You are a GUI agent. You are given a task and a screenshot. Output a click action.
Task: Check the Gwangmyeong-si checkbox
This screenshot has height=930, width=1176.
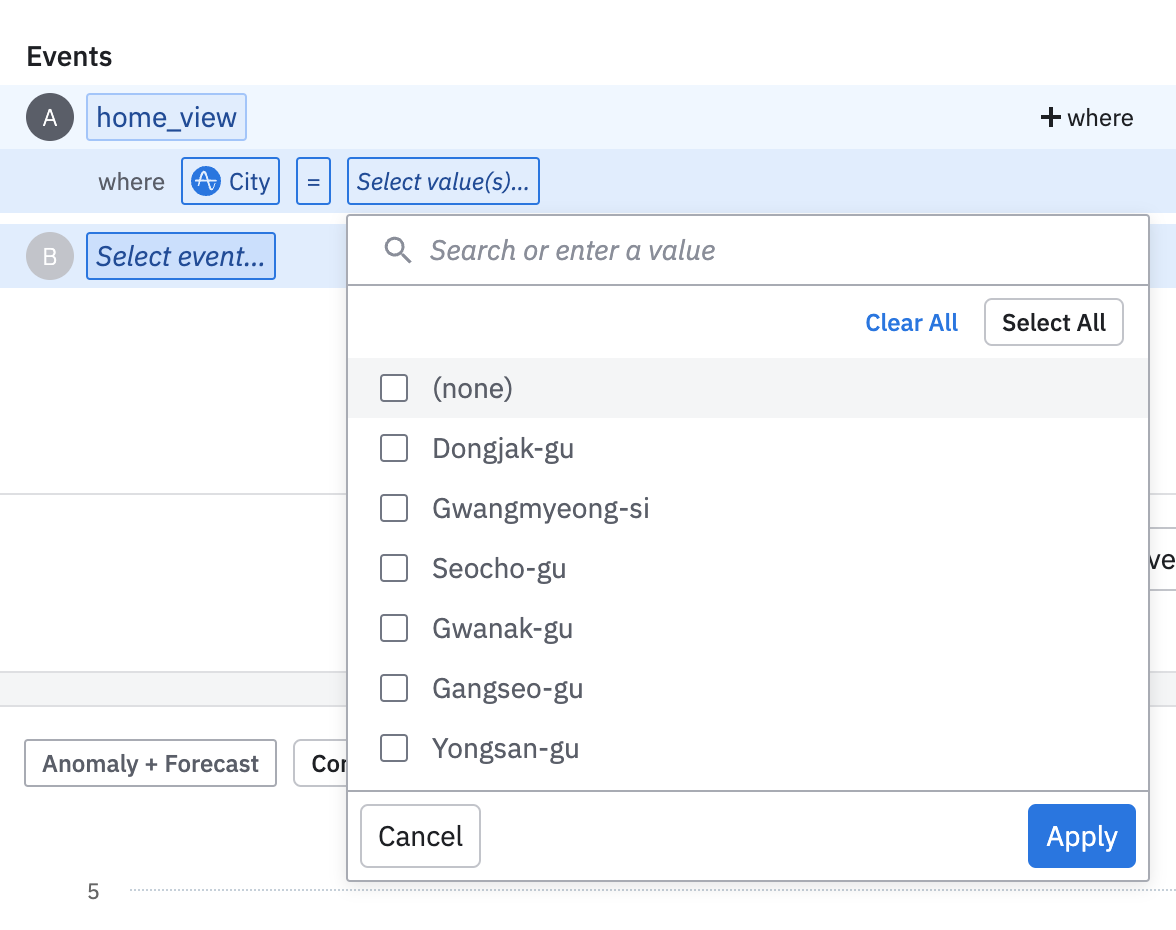click(394, 508)
